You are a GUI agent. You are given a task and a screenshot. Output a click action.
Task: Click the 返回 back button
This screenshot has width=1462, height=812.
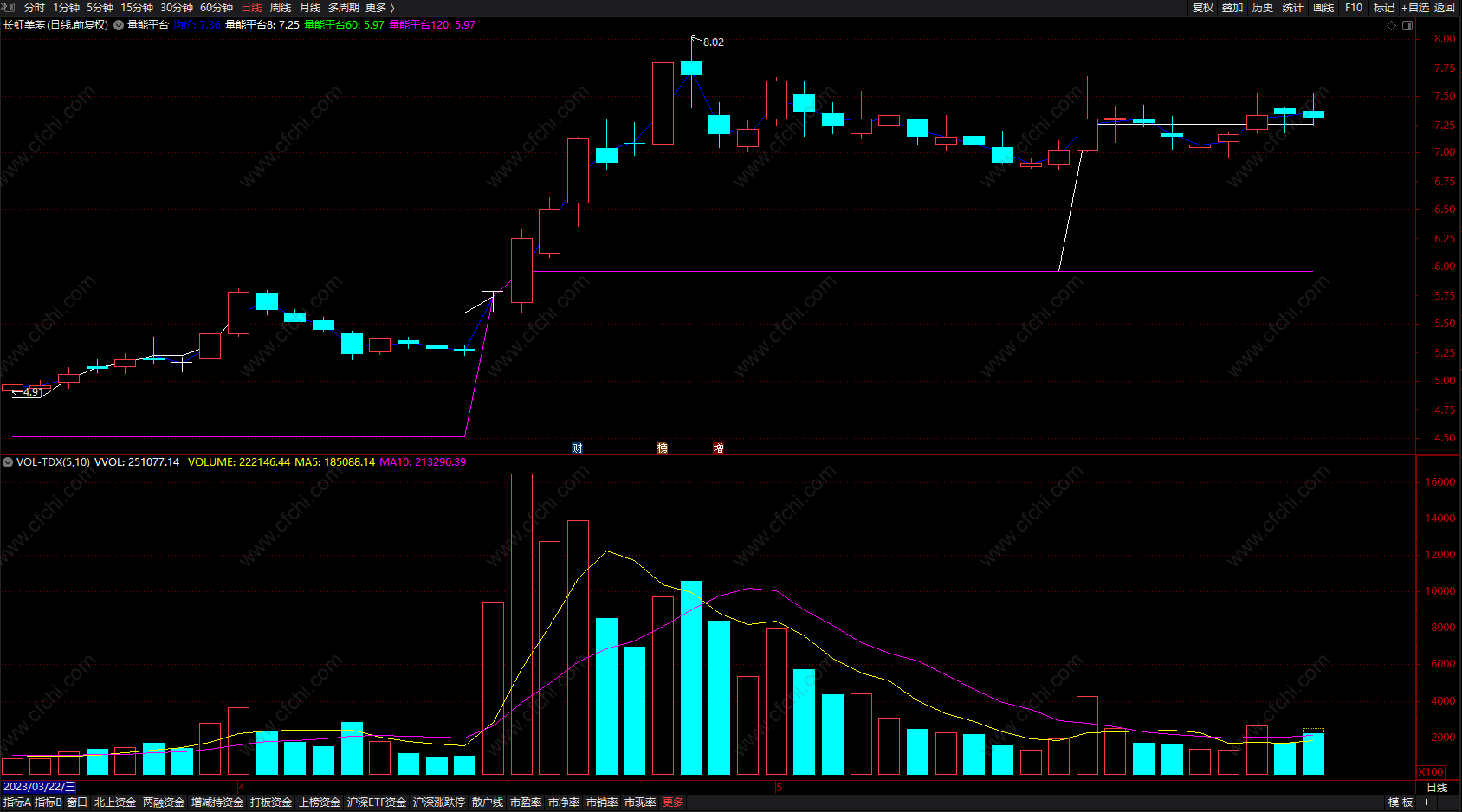click(1445, 8)
